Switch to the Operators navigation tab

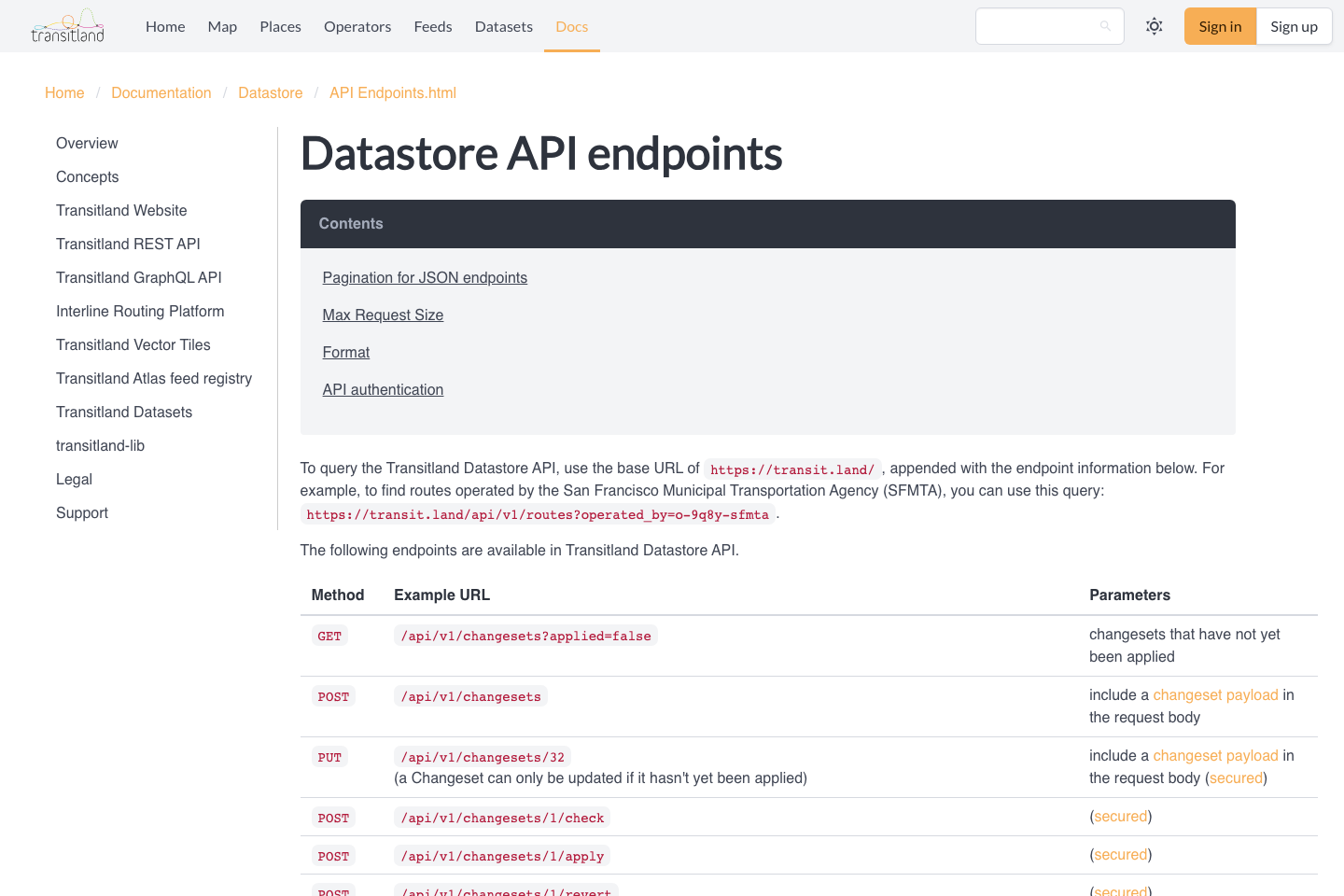coord(357,26)
